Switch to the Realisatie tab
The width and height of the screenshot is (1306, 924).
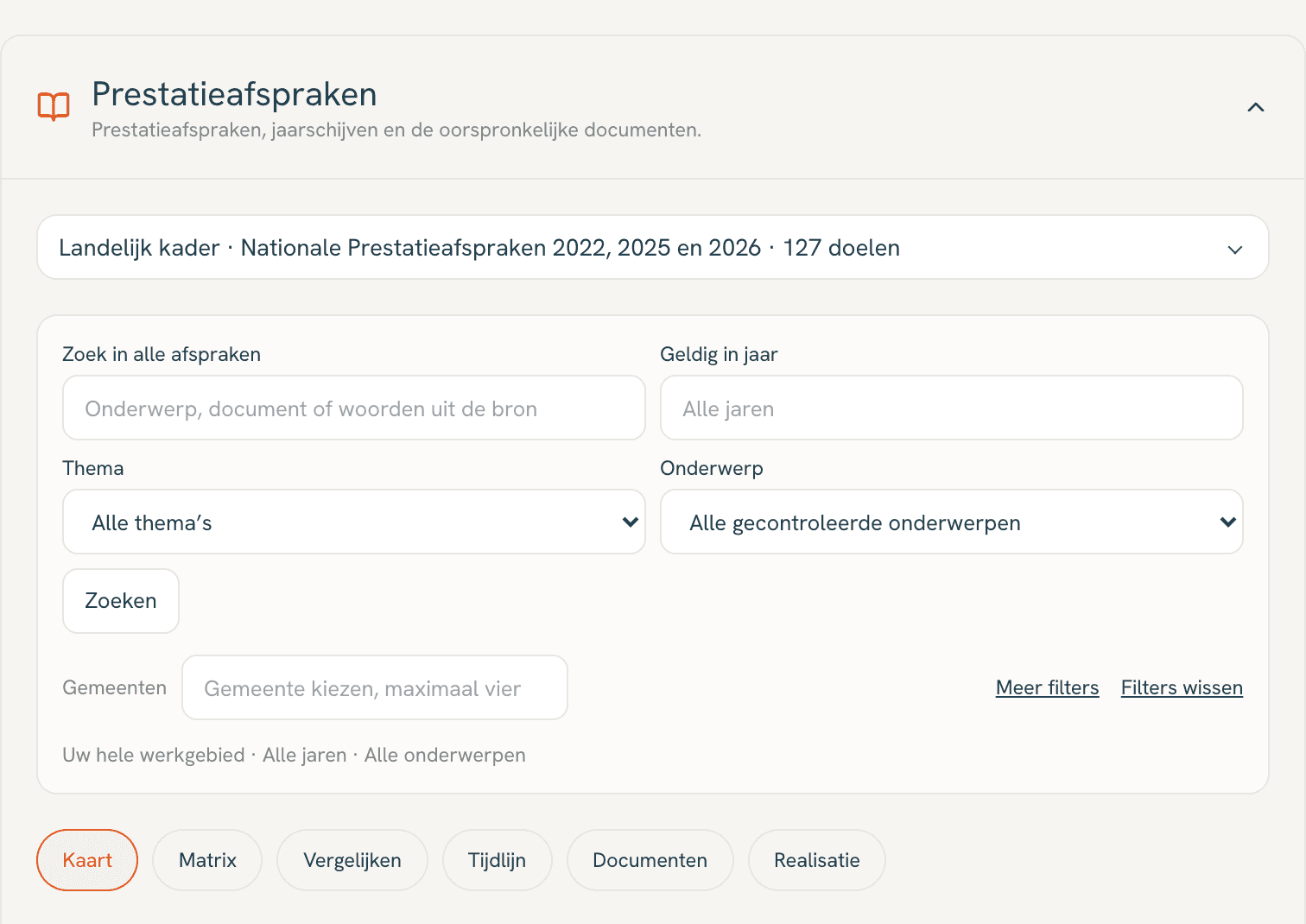817,860
